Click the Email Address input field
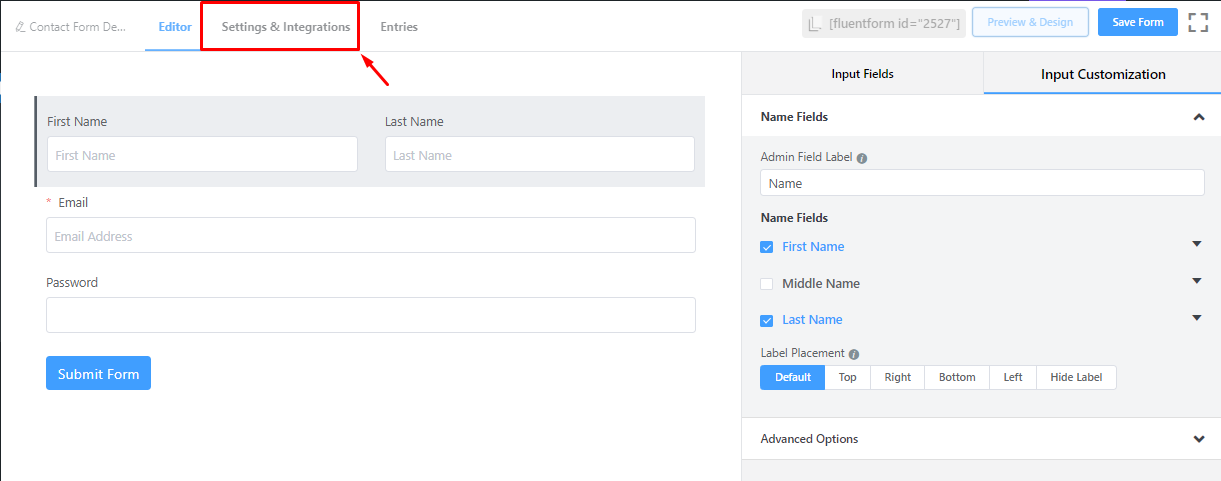 370,236
